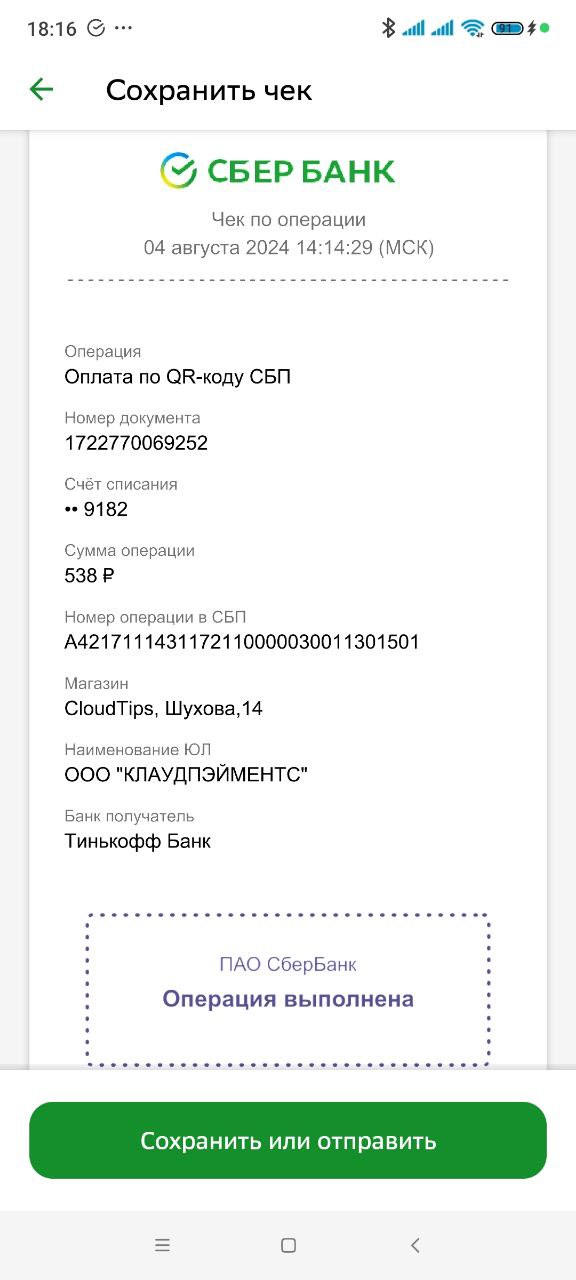Image resolution: width=576 pixels, height=1280 pixels.
Task: Tap the СБП operation number text
Action: [242, 642]
